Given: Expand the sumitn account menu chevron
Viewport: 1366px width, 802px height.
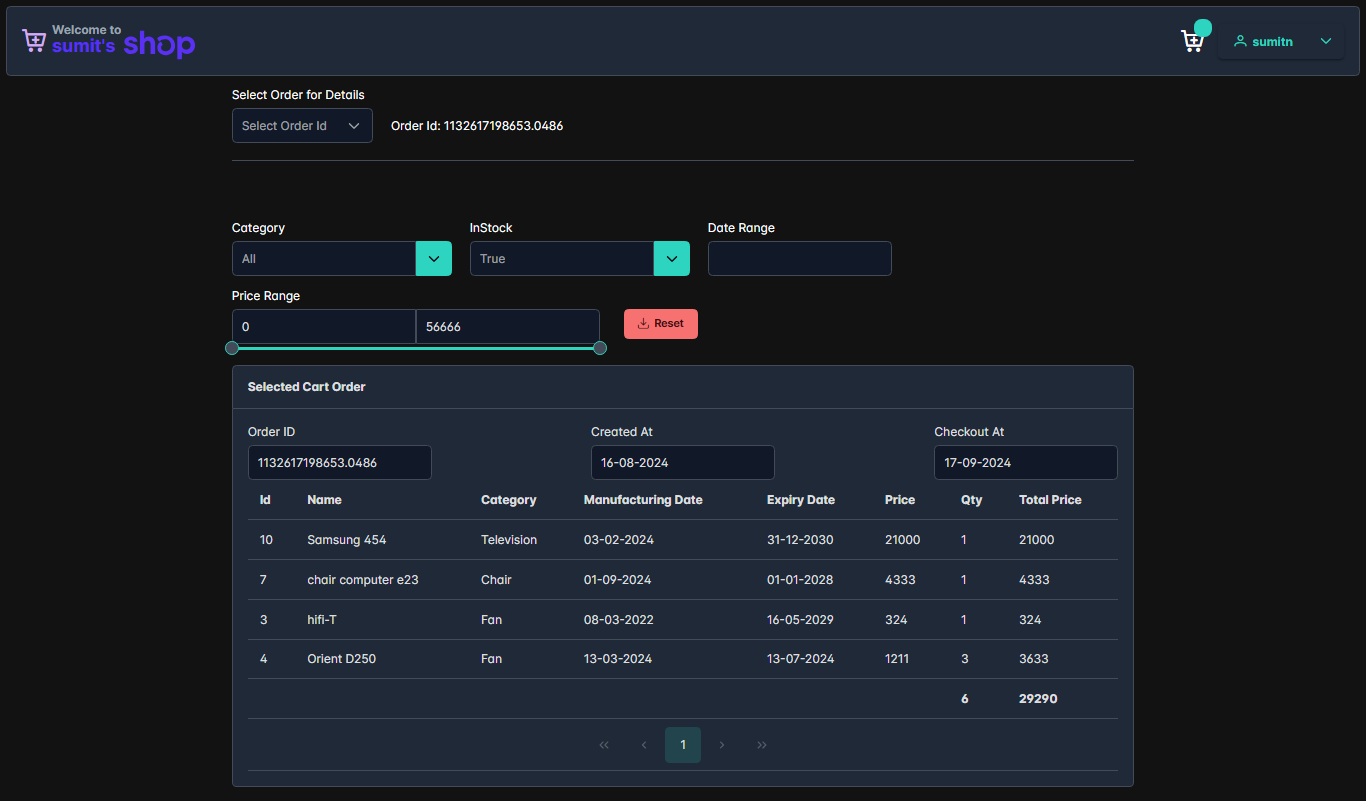Looking at the screenshot, I should (1326, 41).
